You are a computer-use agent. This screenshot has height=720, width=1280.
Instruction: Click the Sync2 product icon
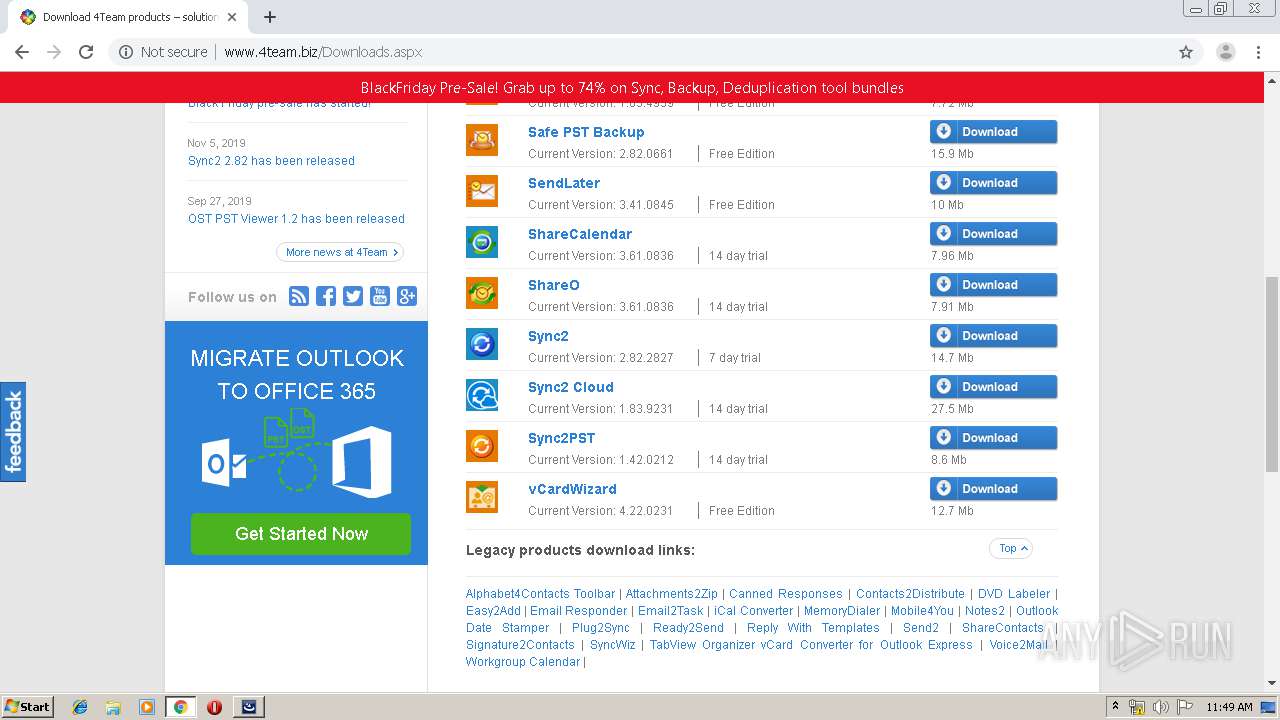coord(482,344)
